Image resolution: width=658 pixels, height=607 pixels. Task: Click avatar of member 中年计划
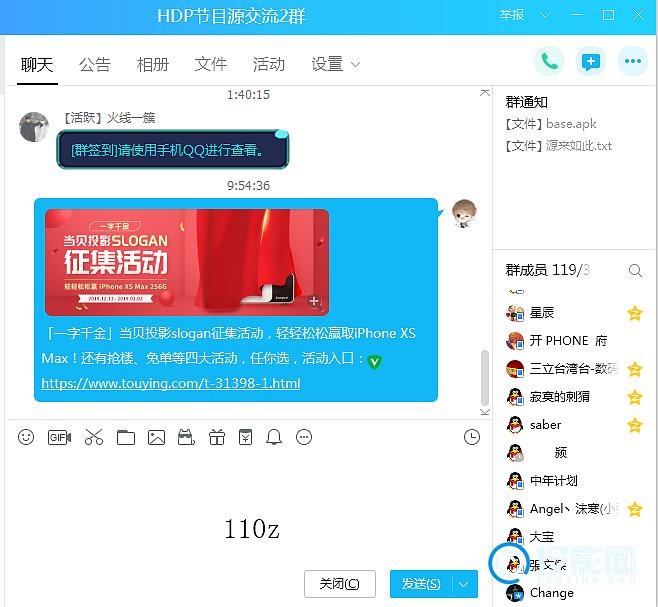(x=515, y=481)
